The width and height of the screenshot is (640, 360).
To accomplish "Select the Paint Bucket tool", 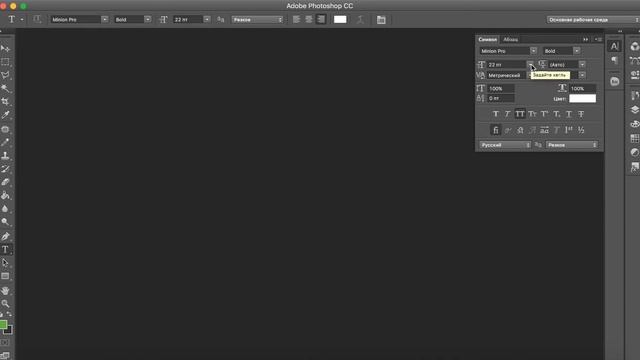I will click(5, 196).
